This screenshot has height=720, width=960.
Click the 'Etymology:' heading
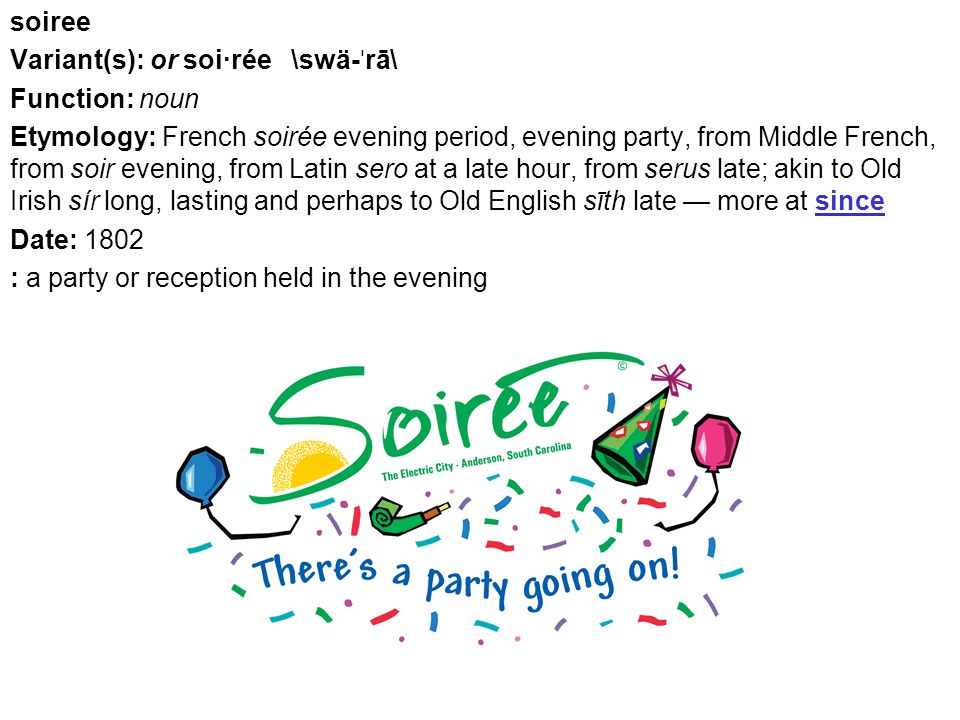[83, 137]
